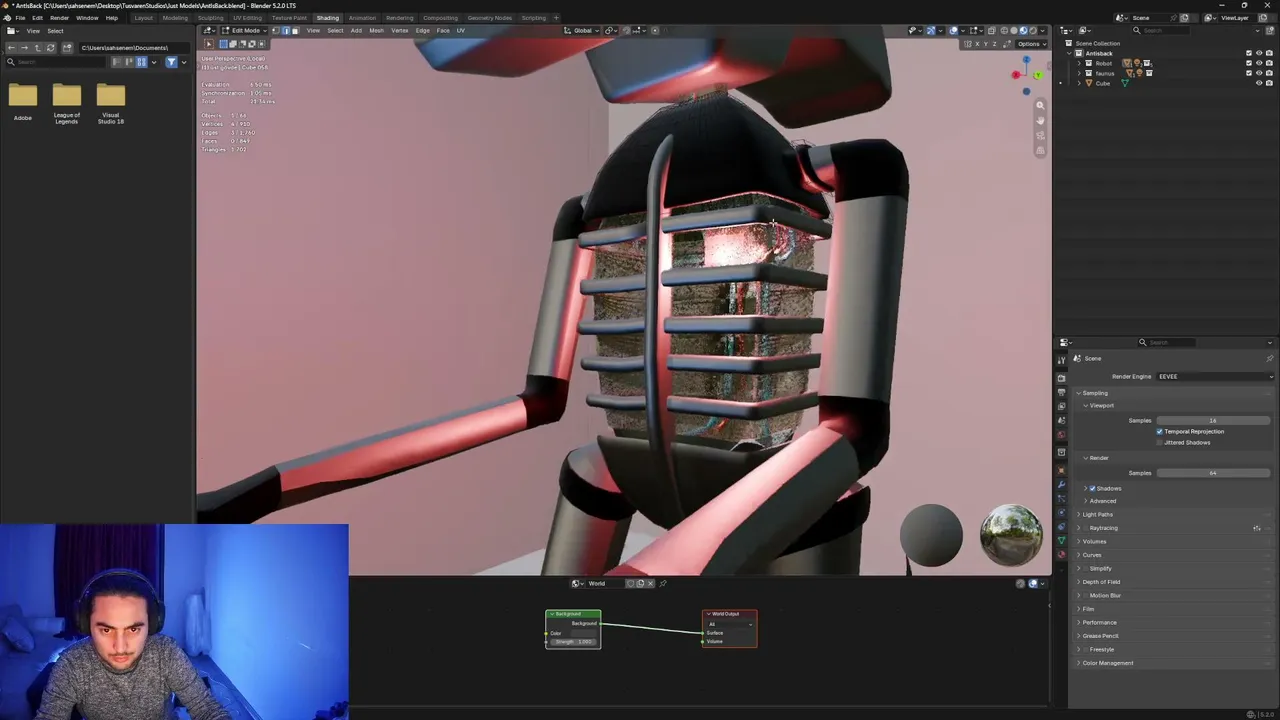This screenshot has height=720, width=1280.
Task: Open the Render Engine EEVEE dropdown
Action: coord(1214,376)
